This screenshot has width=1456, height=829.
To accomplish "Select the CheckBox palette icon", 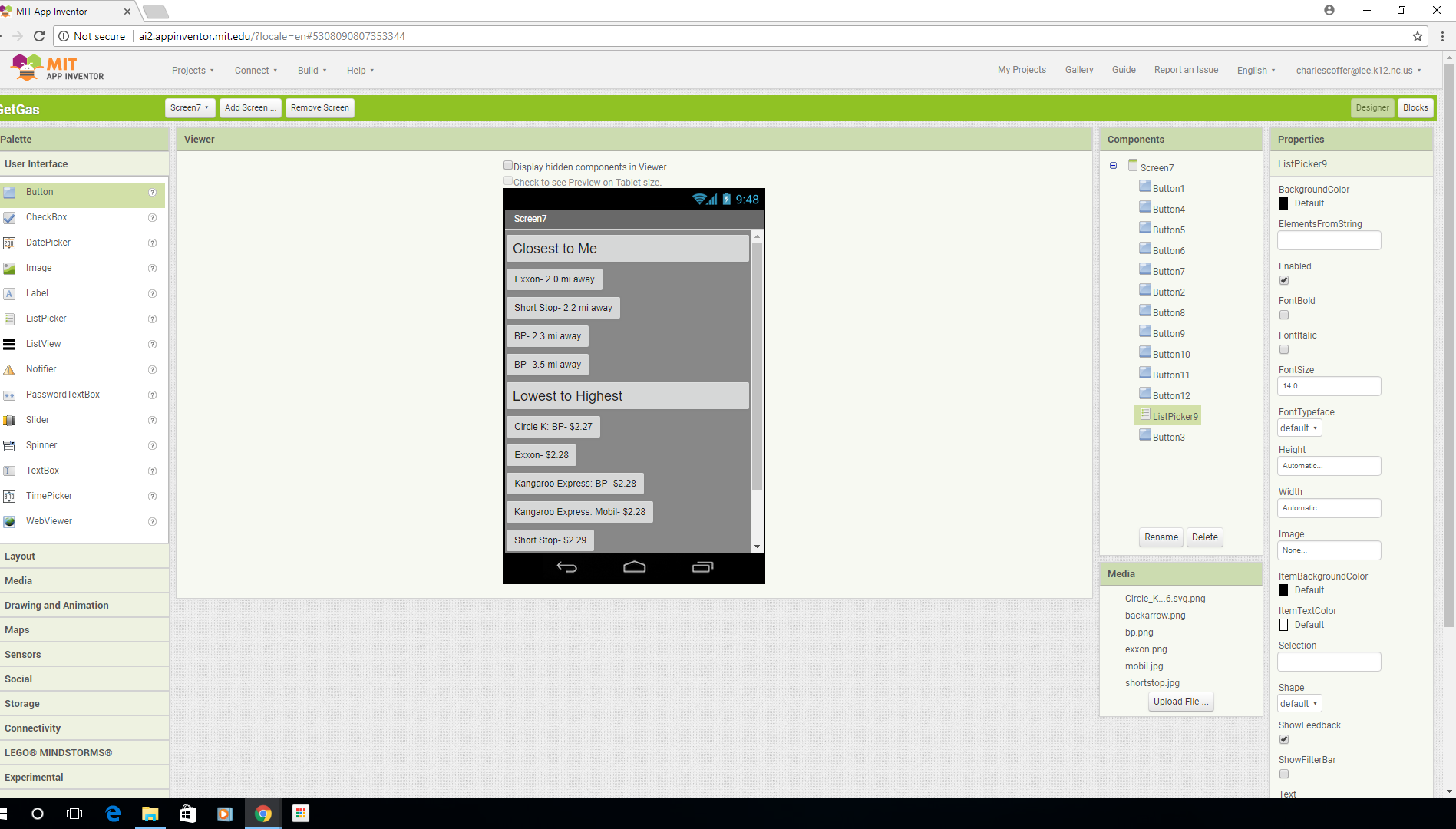I will [9, 218].
